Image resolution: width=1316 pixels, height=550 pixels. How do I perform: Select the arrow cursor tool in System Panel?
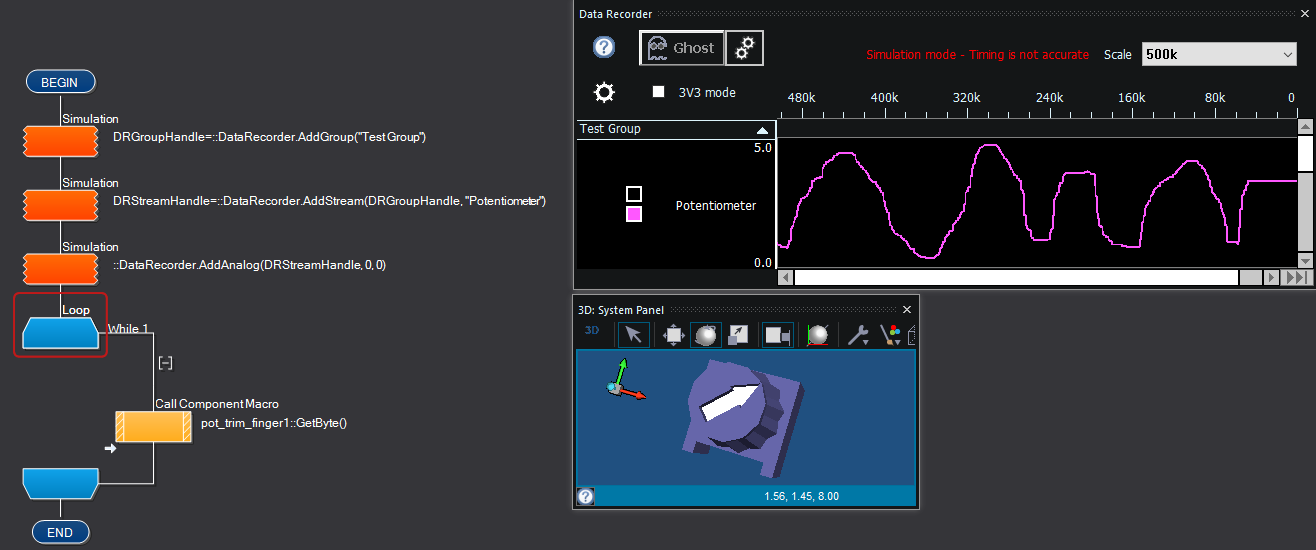click(633, 335)
